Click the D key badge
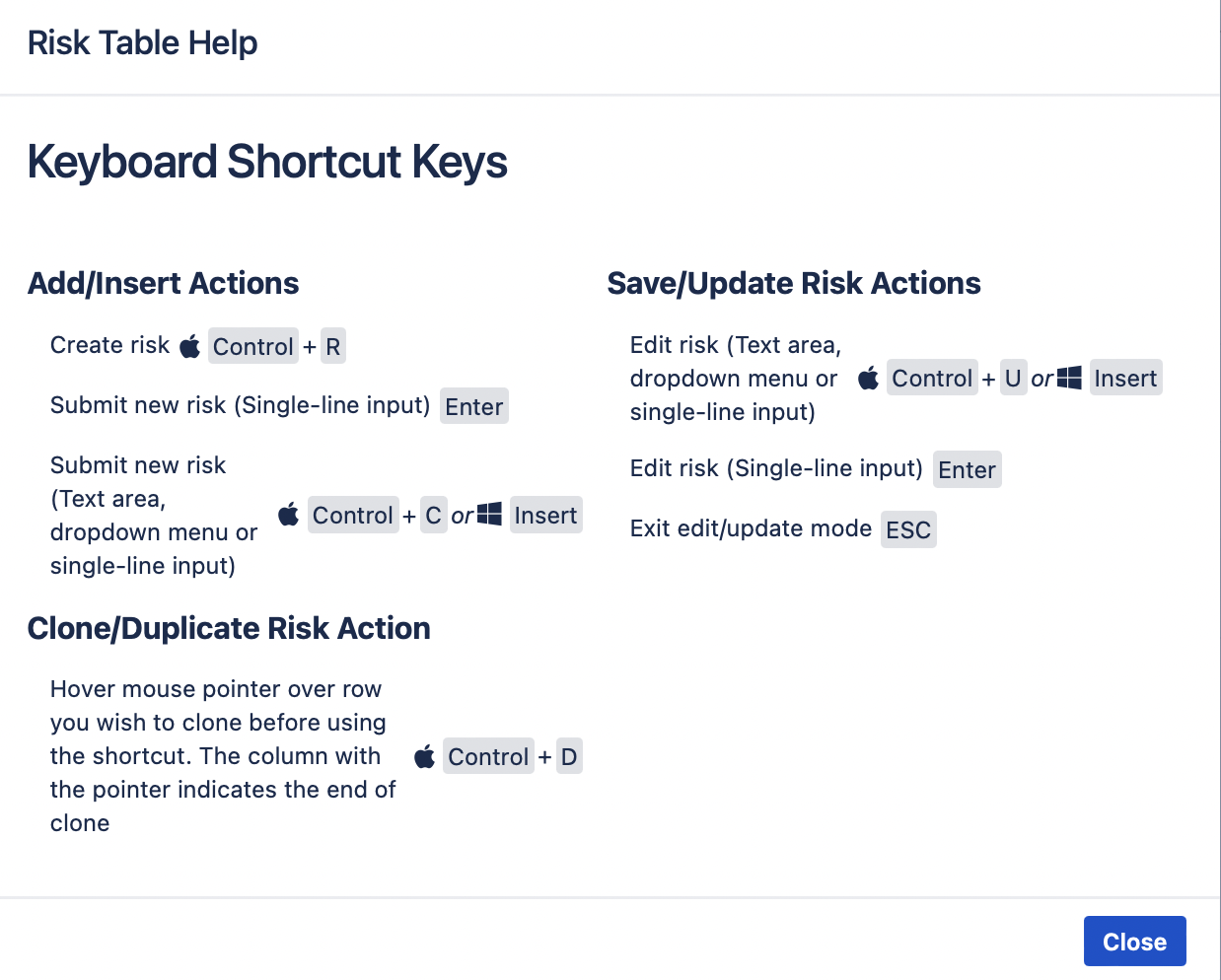This screenshot has height=980, width=1221. (569, 756)
